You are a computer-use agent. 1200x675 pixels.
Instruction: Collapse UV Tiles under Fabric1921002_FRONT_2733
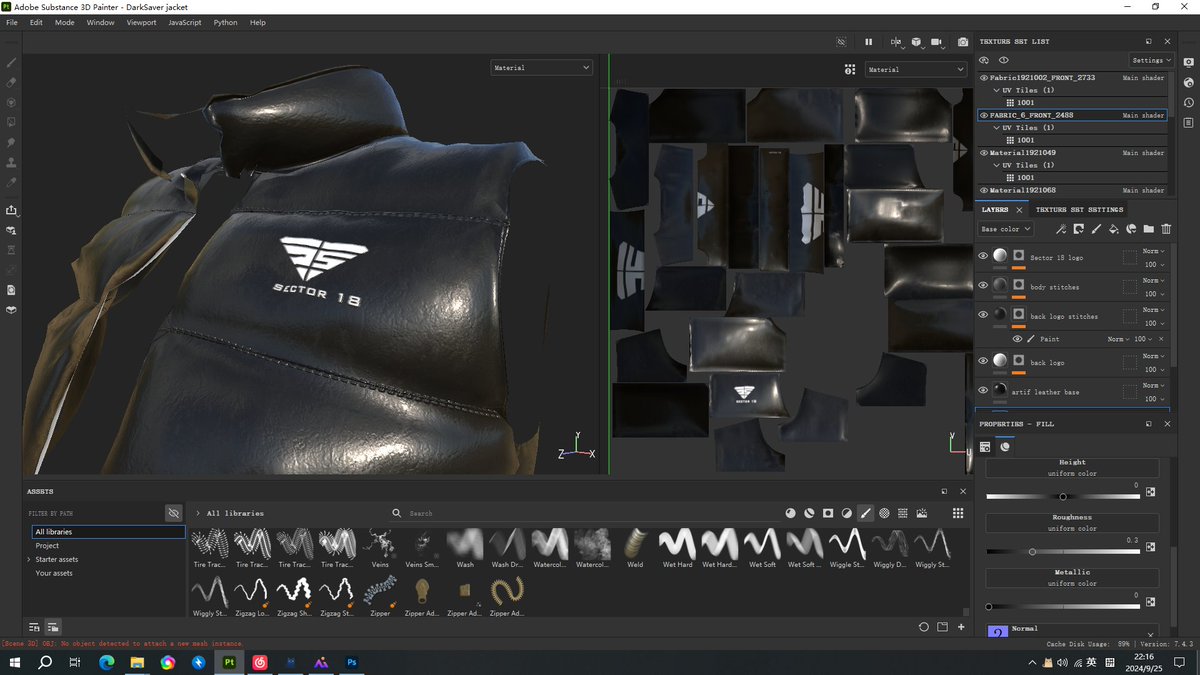pos(996,90)
